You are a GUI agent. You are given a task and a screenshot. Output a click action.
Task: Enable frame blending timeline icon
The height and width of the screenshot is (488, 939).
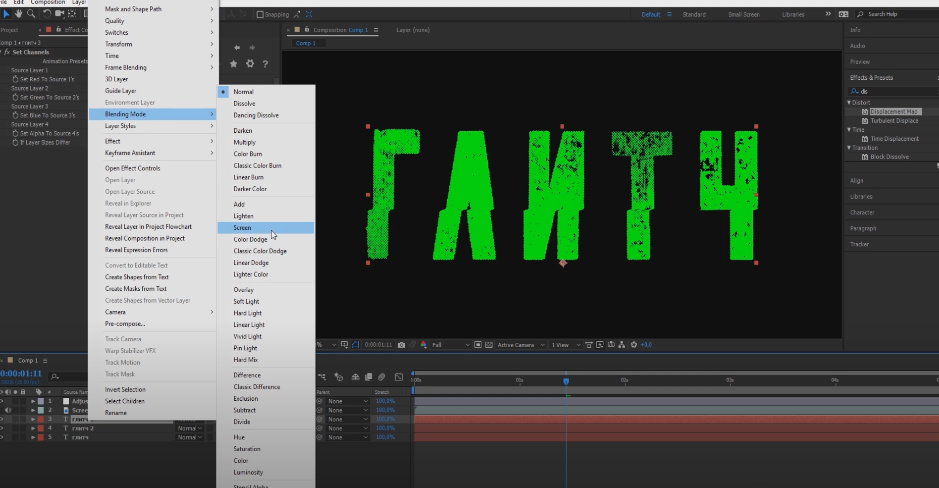368,377
